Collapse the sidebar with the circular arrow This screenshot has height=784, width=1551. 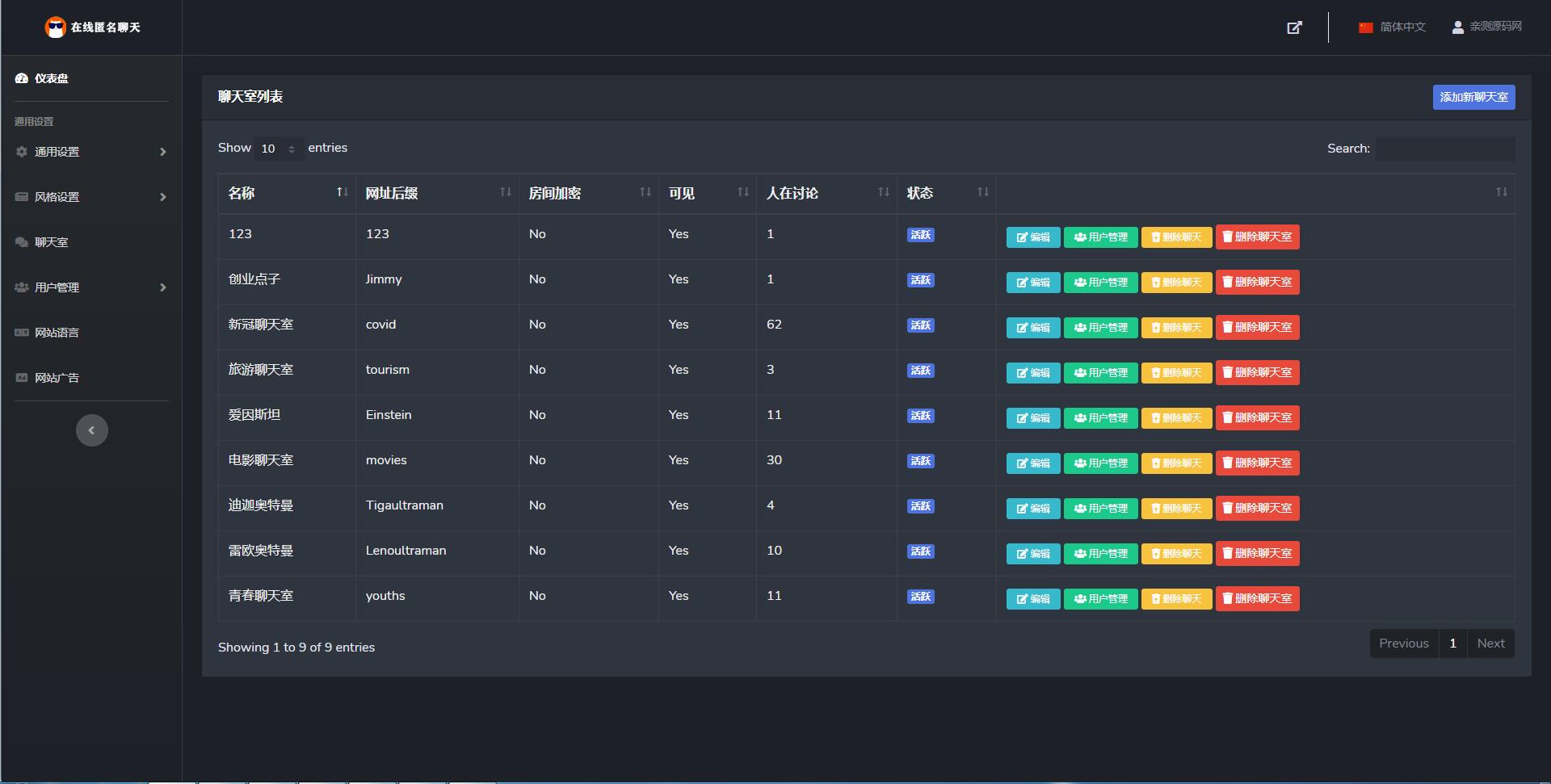pyautogui.click(x=91, y=430)
